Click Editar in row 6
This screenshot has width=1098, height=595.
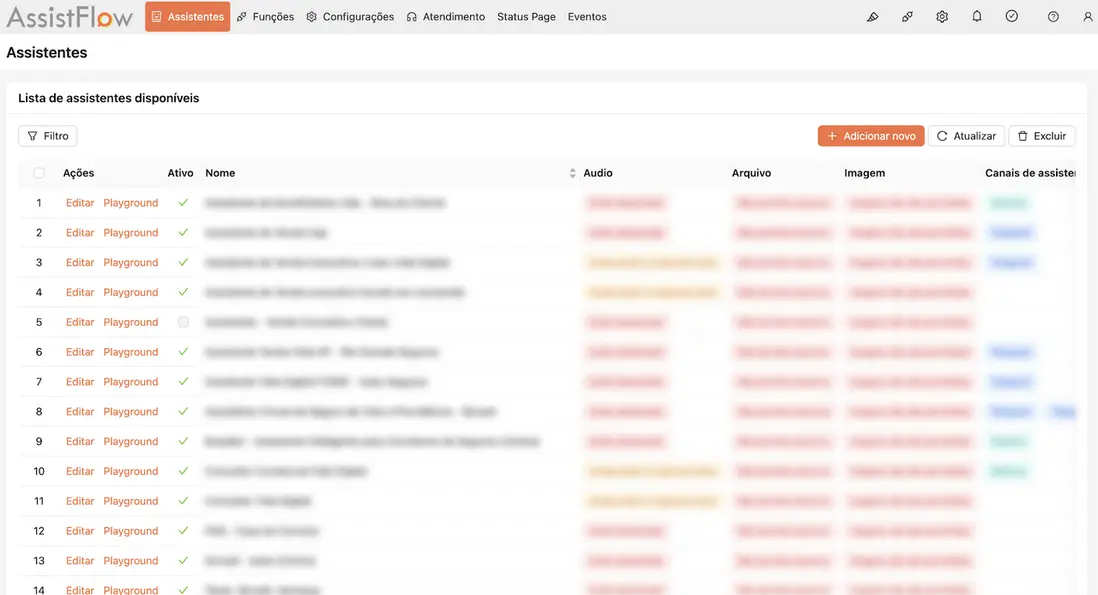coord(80,352)
